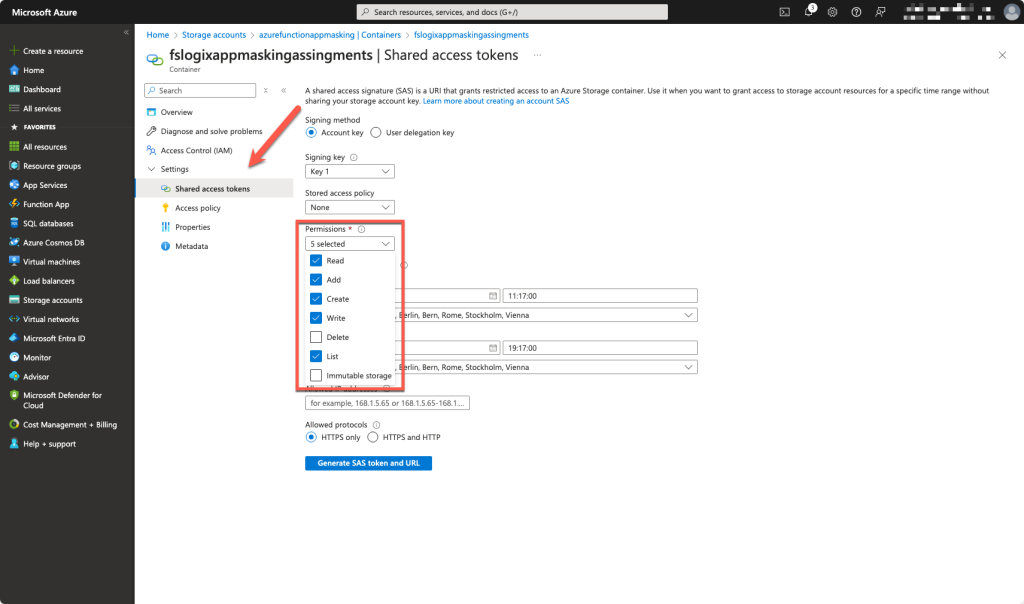Open the expiry time zone dropdown
1024x604 pixels.
(x=546, y=368)
